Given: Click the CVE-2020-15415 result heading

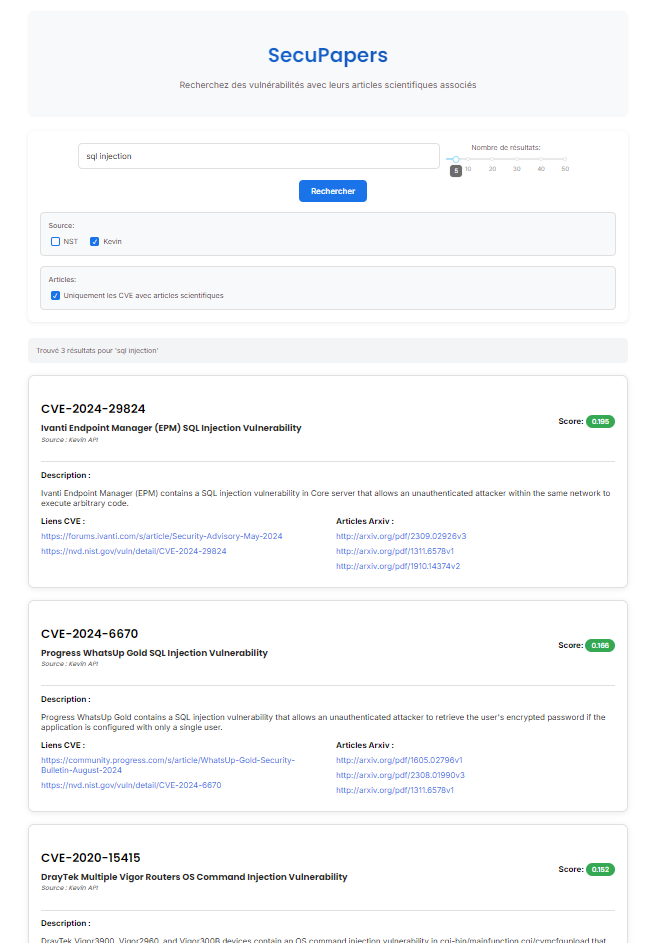Looking at the screenshot, I should click(90, 857).
